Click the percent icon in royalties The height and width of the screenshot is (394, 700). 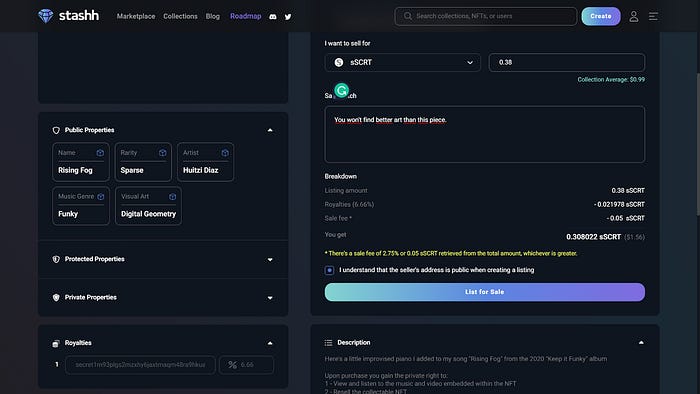[233, 365]
